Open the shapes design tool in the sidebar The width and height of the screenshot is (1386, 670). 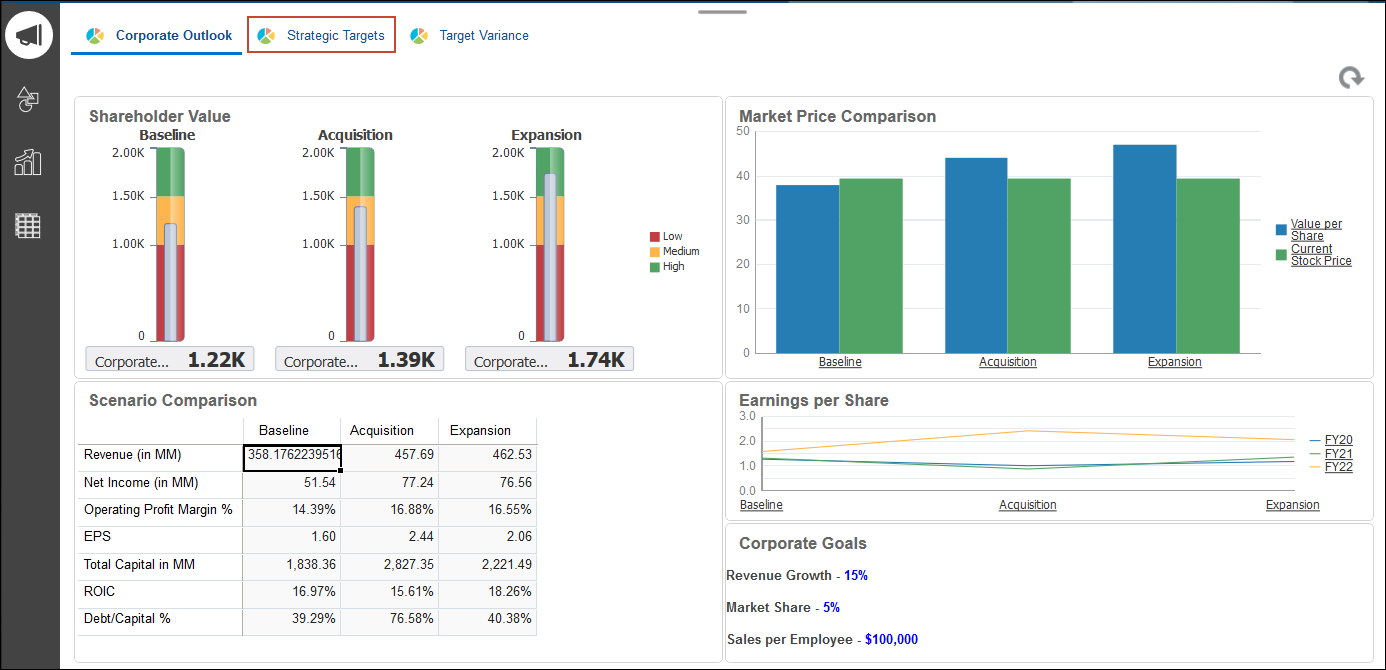pyautogui.click(x=29, y=99)
